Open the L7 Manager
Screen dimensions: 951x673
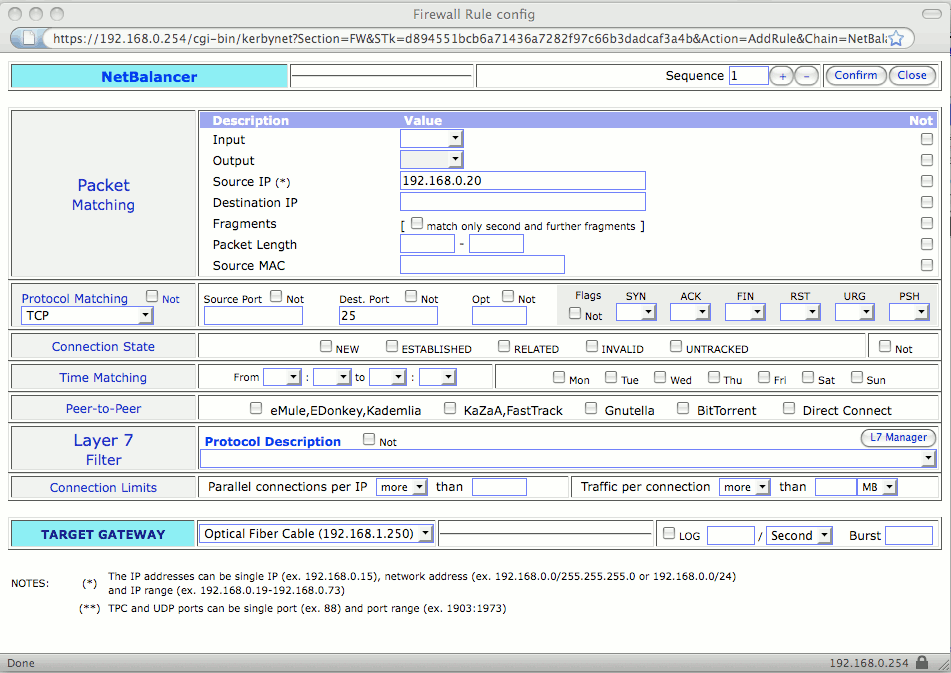(898, 437)
